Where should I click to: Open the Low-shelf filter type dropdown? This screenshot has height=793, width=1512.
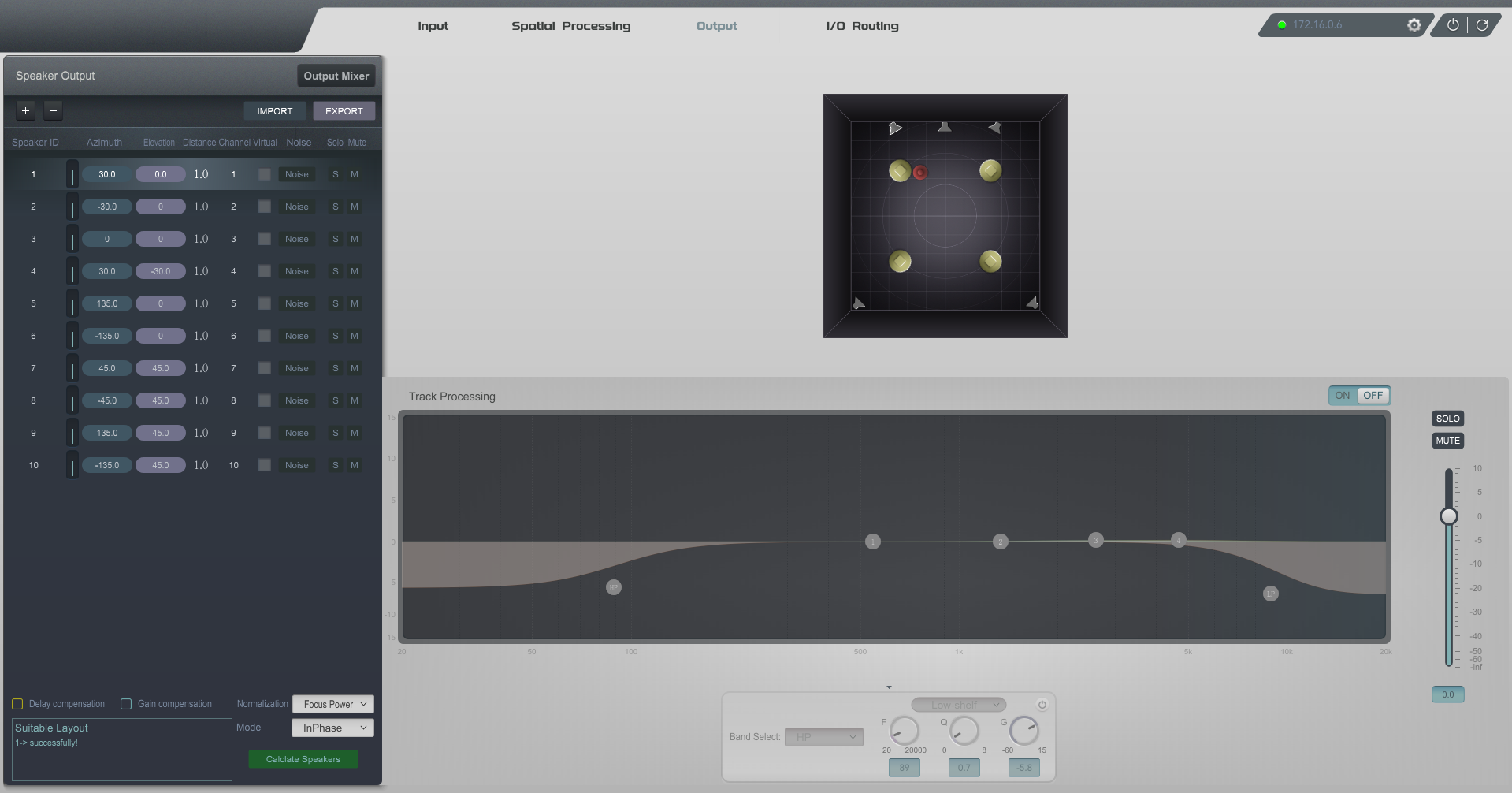[959, 705]
